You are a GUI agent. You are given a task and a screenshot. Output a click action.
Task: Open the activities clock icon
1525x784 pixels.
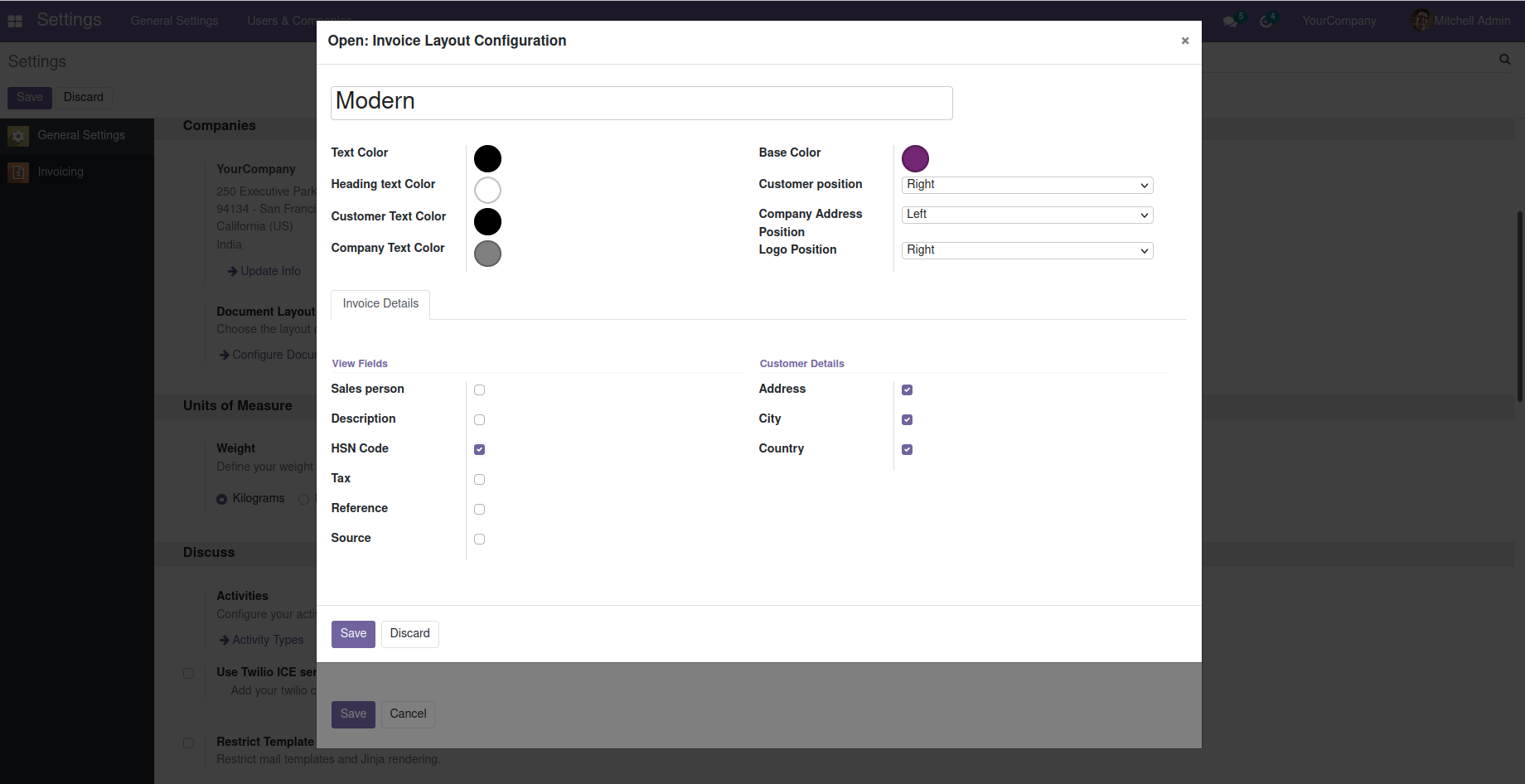(x=1266, y=22)
